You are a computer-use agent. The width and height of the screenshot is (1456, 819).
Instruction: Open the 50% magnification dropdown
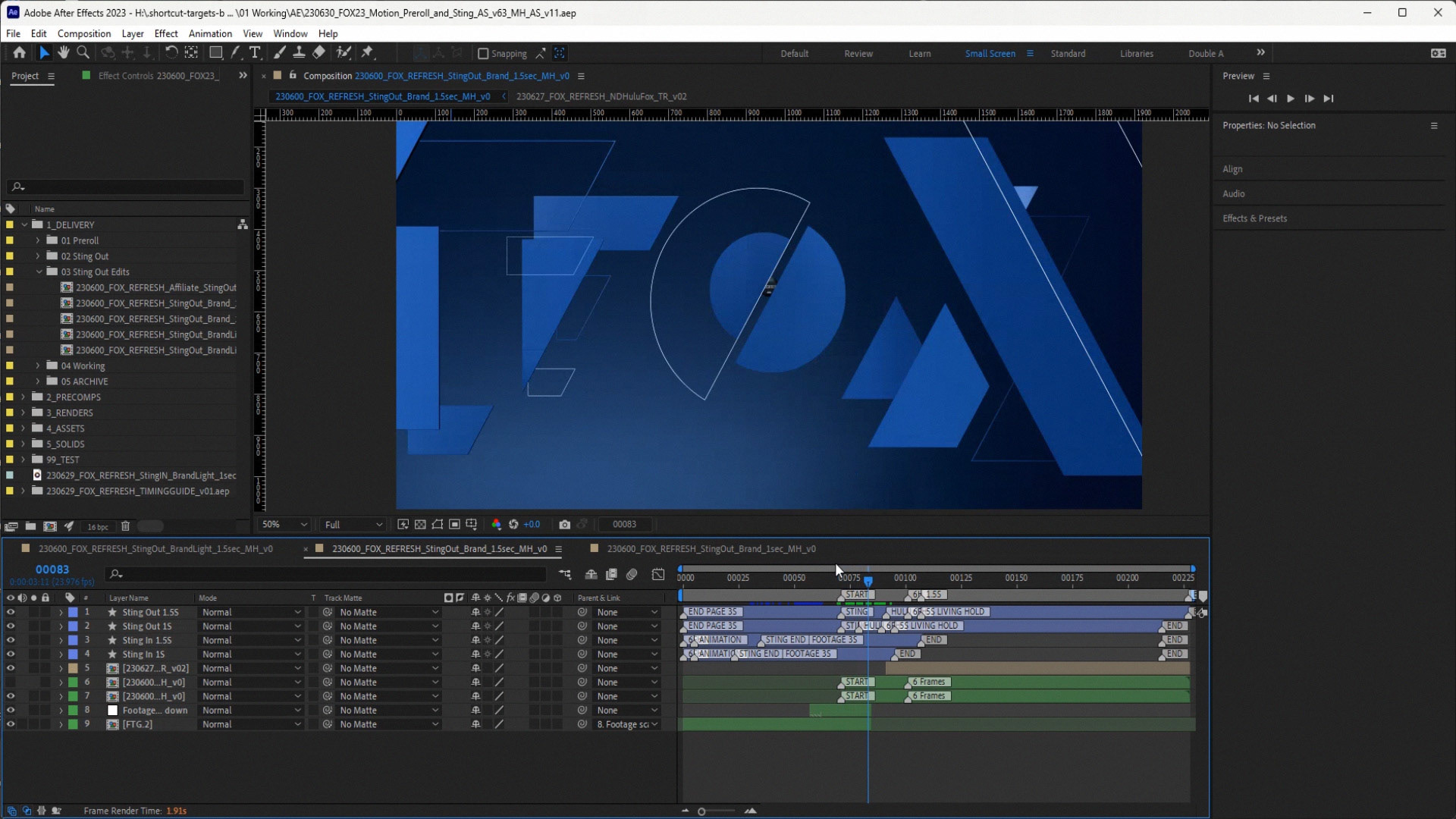point(284,524)
